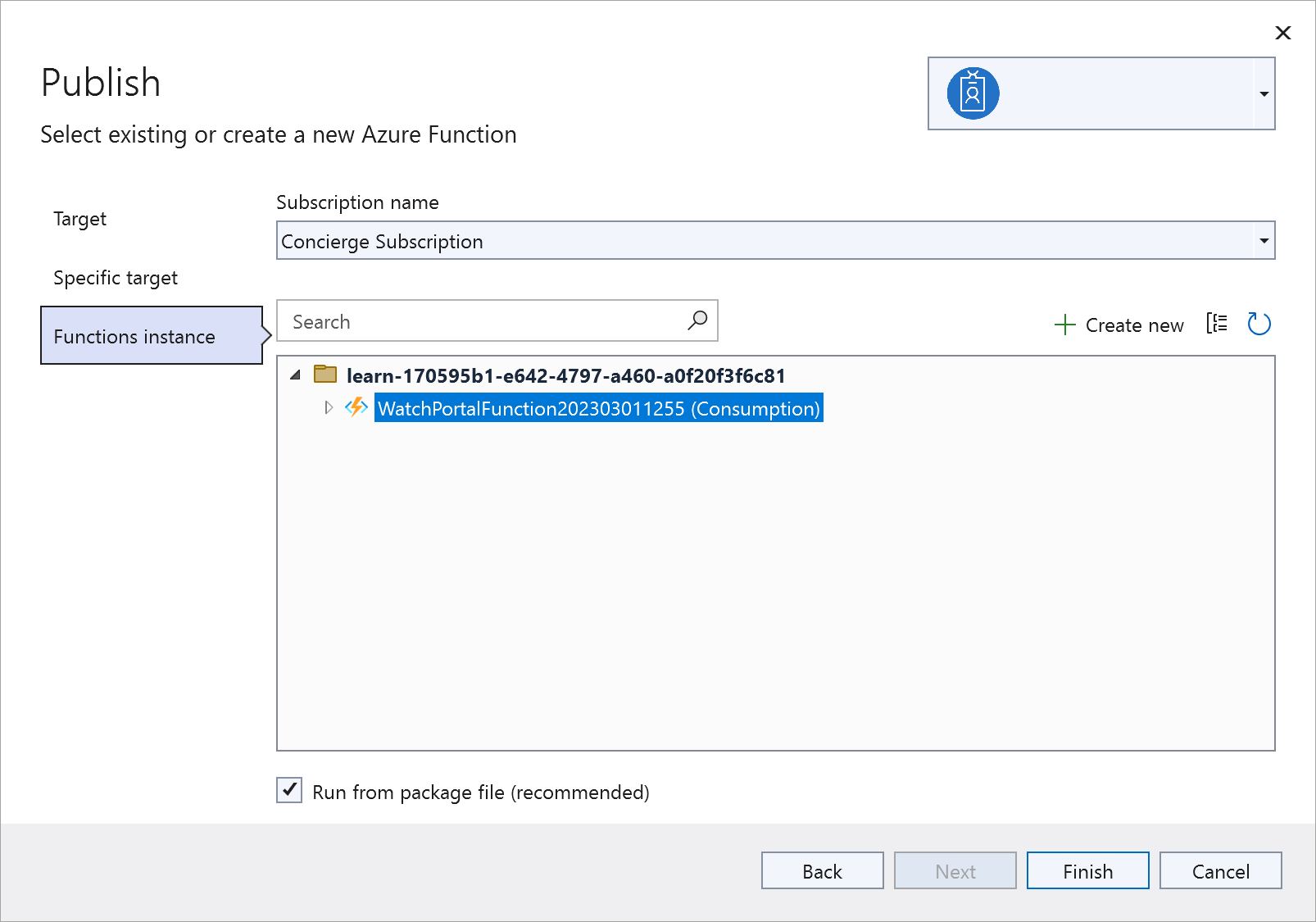Click the Finish button

(x=1088, y=870)
